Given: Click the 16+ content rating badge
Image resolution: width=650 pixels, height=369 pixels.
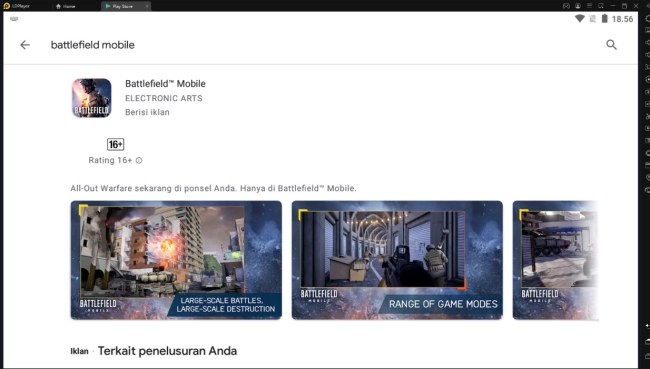Looking at the screenshot, I should tap(116, 144).
